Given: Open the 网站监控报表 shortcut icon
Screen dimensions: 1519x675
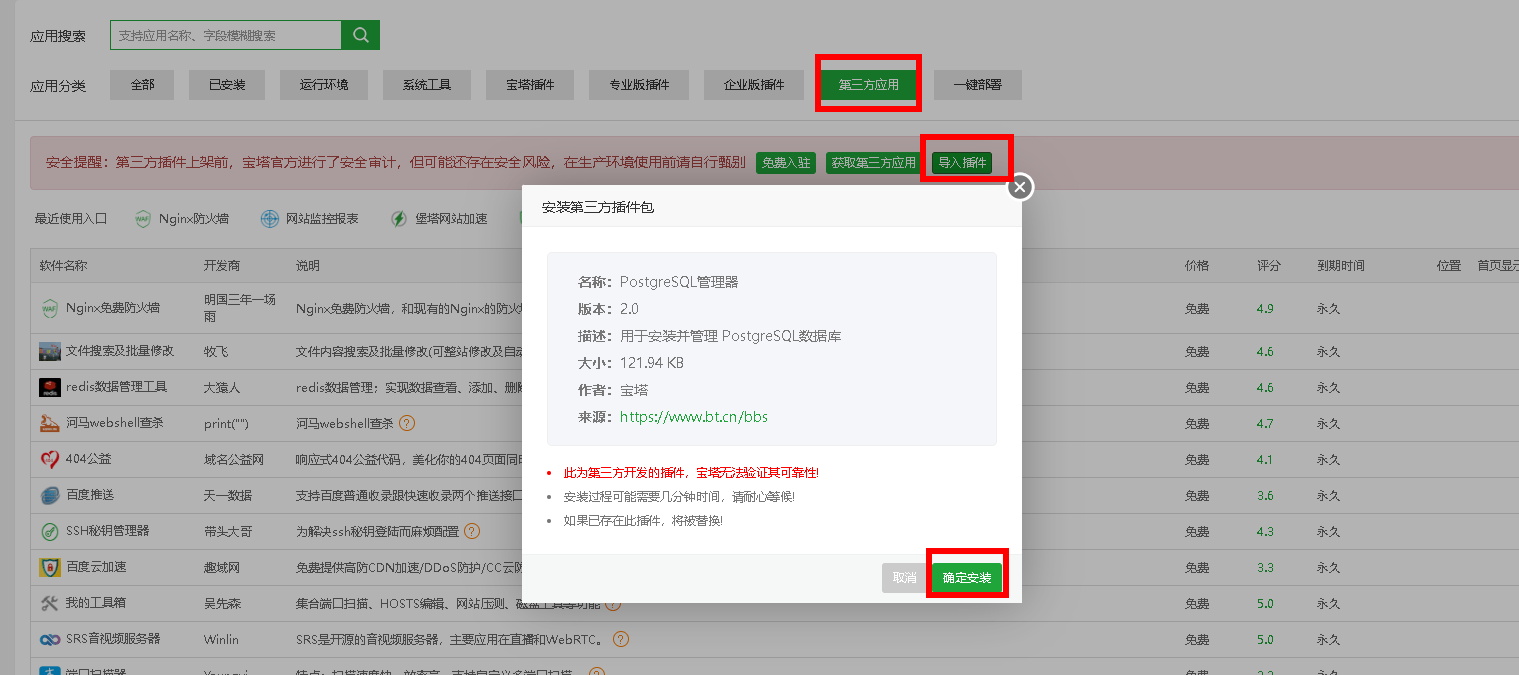Looking at the screenshot, I should 270,219.
